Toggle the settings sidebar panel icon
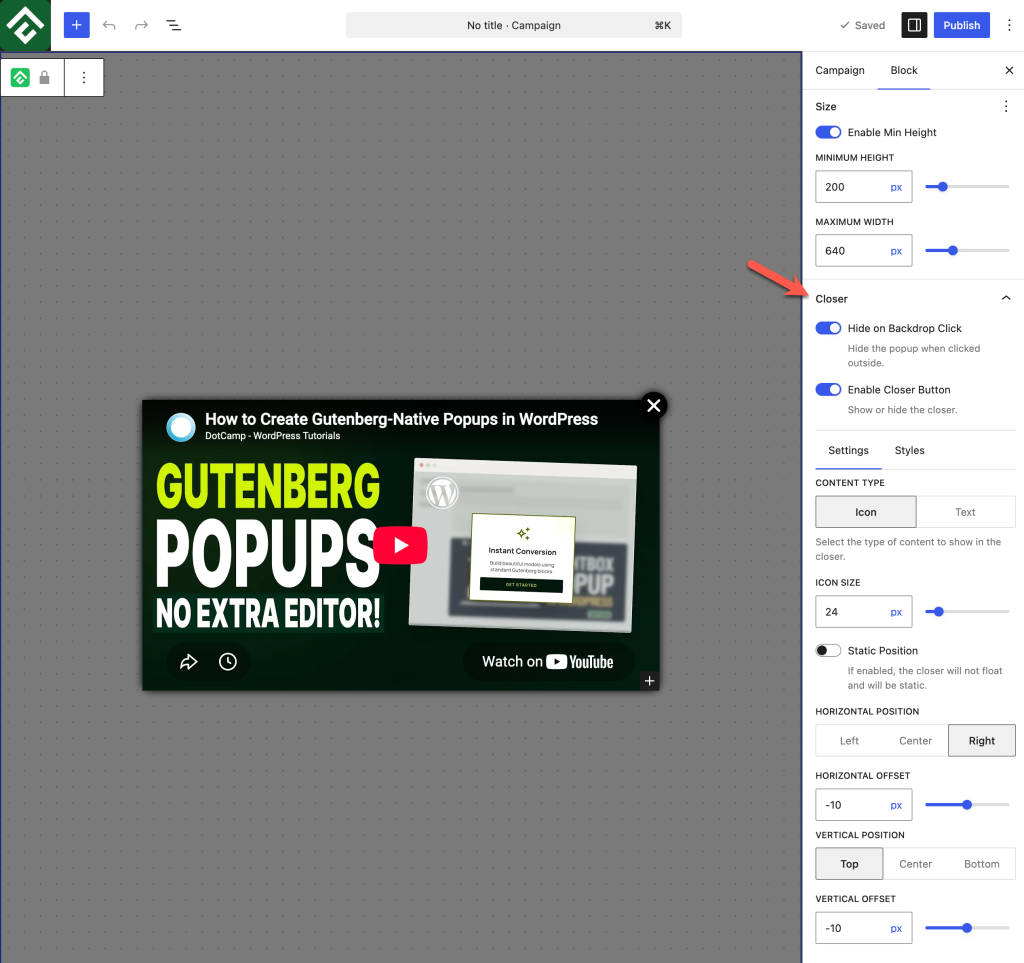This screenshot has width=1024, height=963. coord(914,25)
